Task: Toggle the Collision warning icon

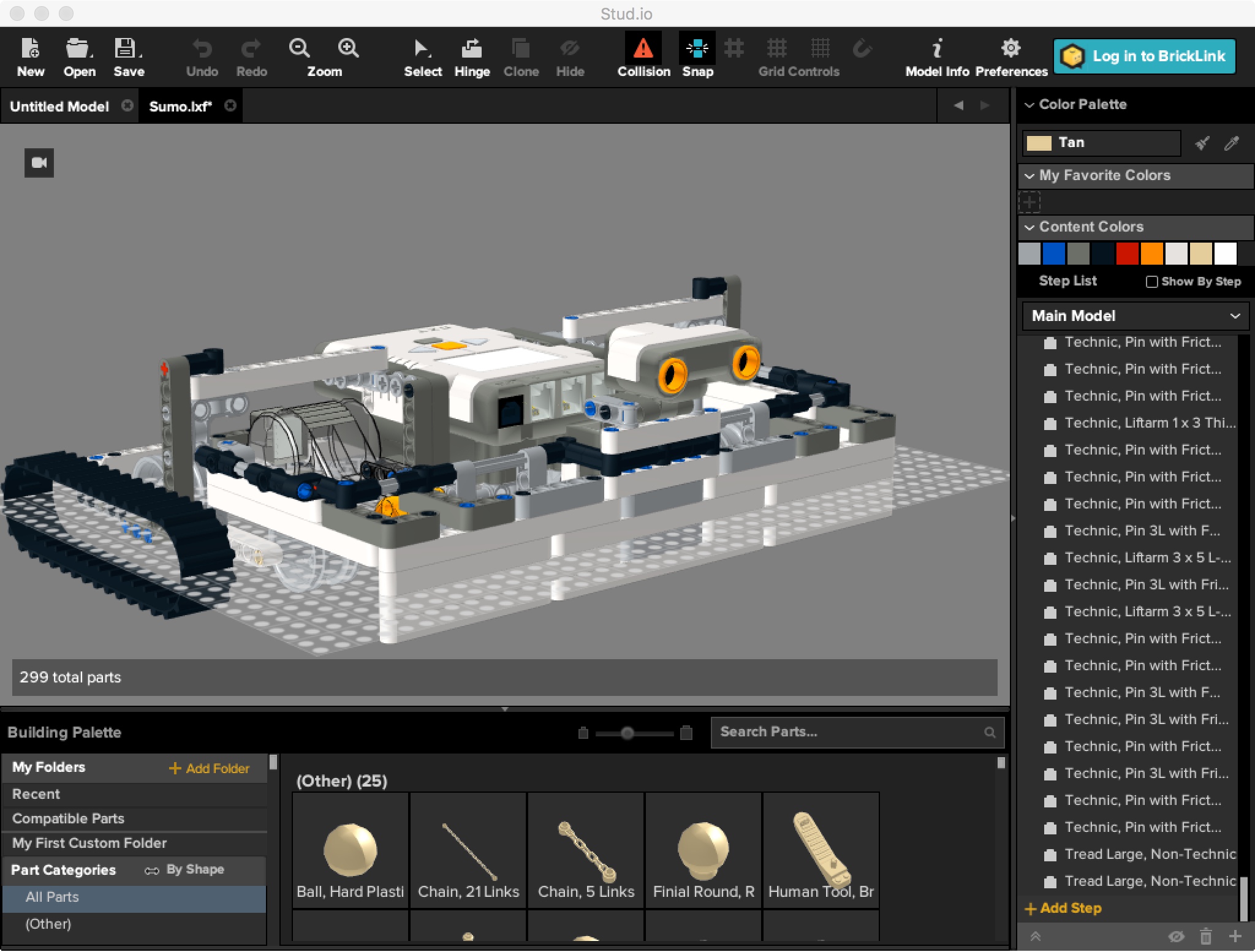Action: (643, 49)
